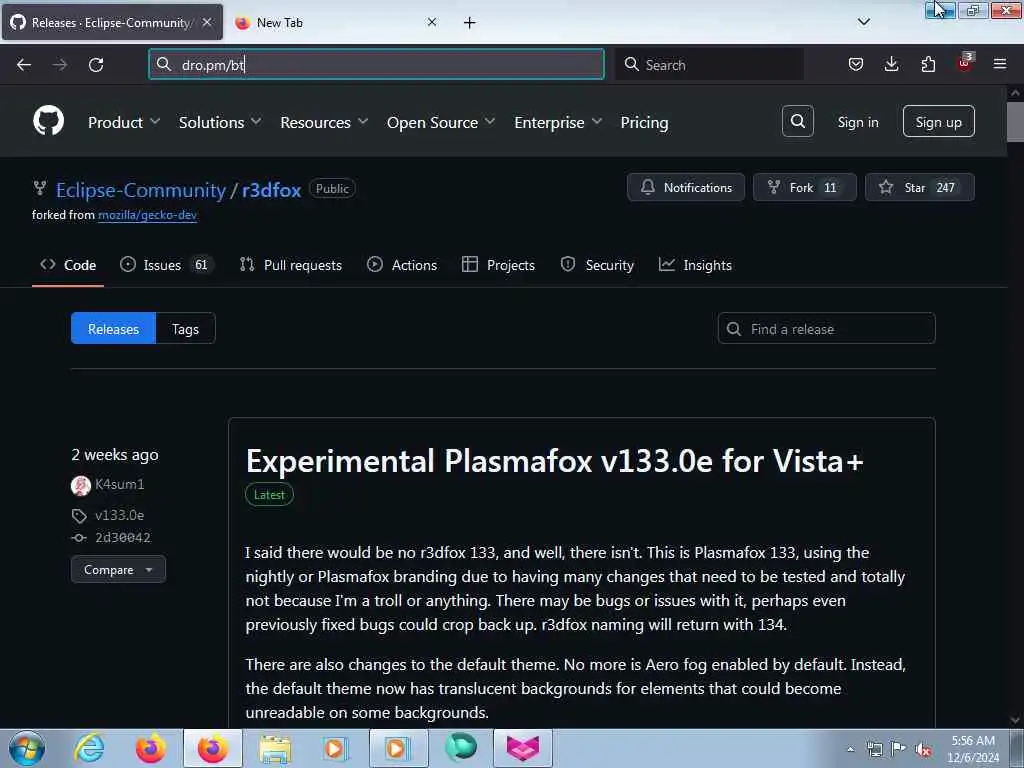Open the teal round taskbar application
1024x768 pixels.
click(461, 748)
